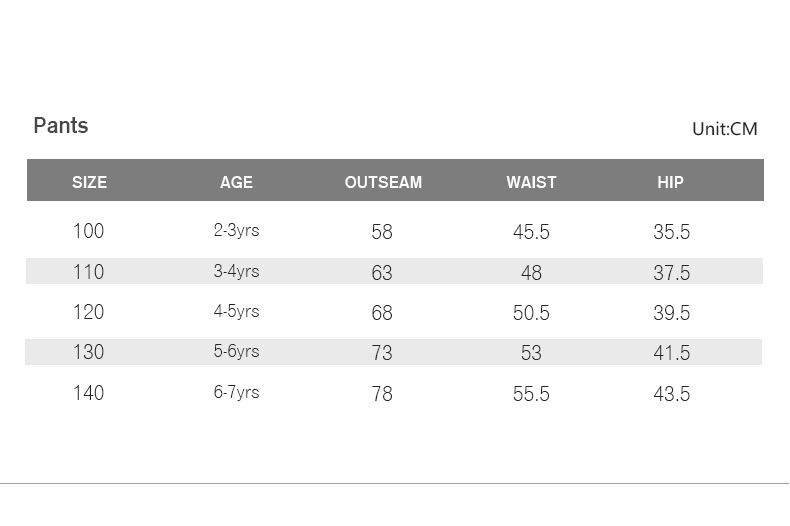Select the hip value 43.5
The width and height of the screenshot is (790, 526).
[672, 394]
